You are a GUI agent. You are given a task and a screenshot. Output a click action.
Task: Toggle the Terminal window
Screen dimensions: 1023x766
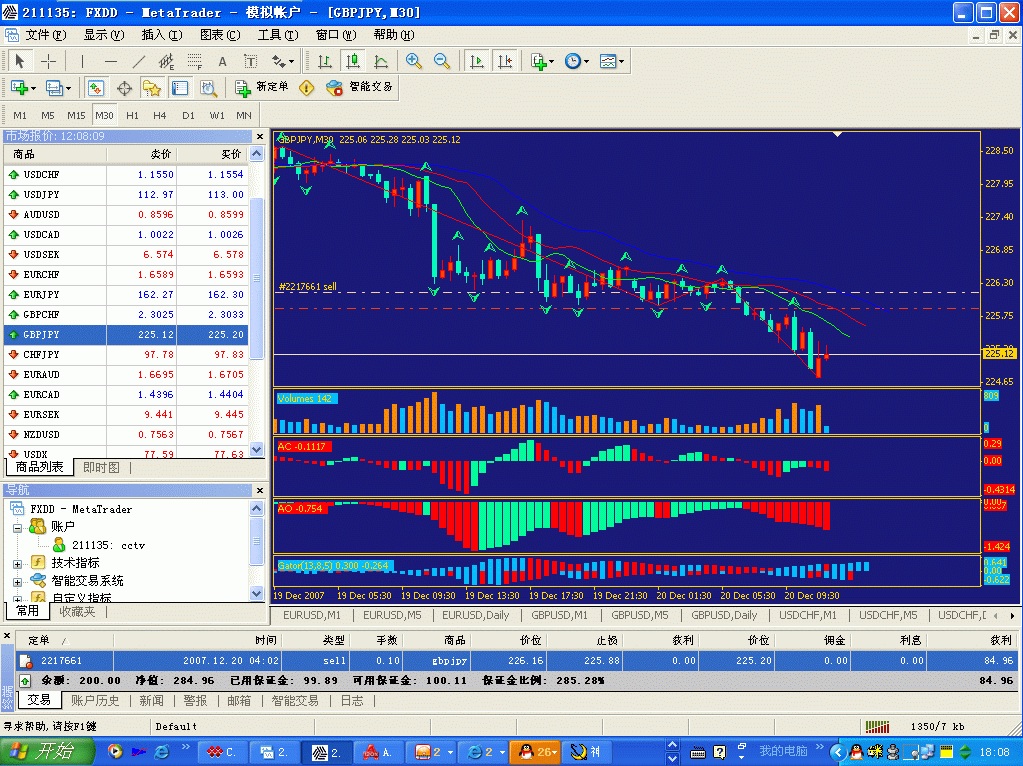[x=180, y=87]
